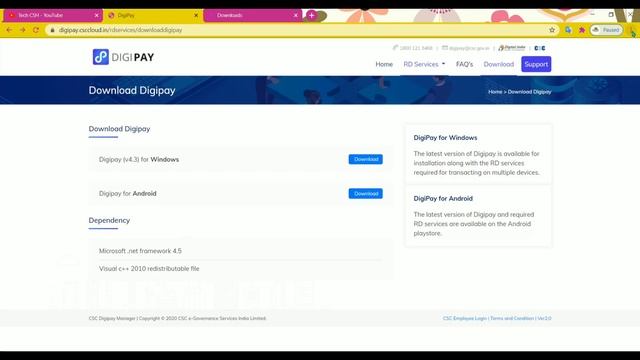Viewport: 640px width, 360px height.
Task: Click the Paused profile button
Action: [606, 30]
